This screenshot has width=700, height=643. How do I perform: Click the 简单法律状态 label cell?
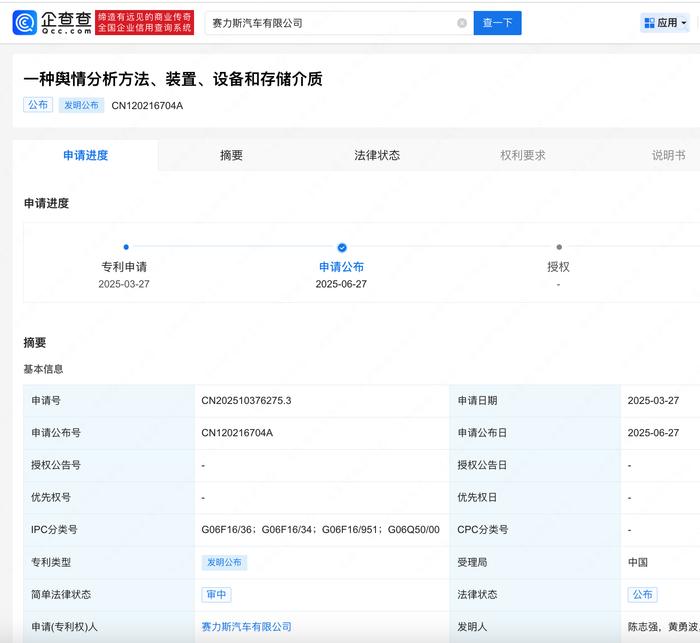[109, 594]
